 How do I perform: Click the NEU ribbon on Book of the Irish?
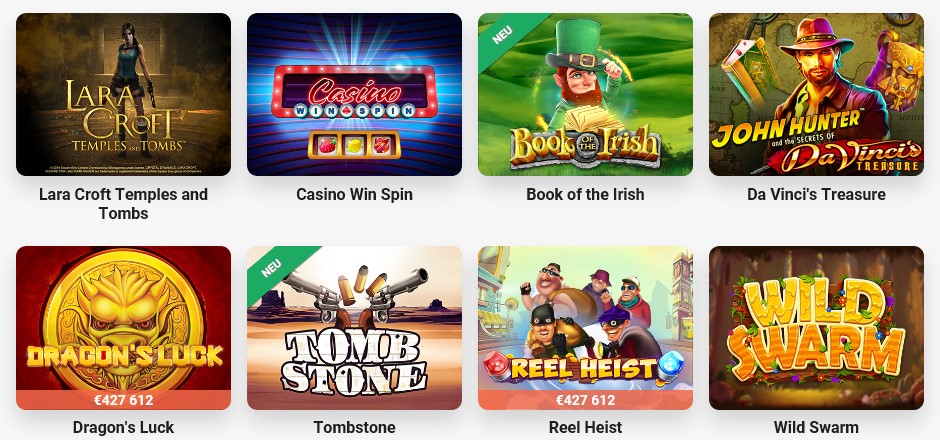[x=502, y=34]
